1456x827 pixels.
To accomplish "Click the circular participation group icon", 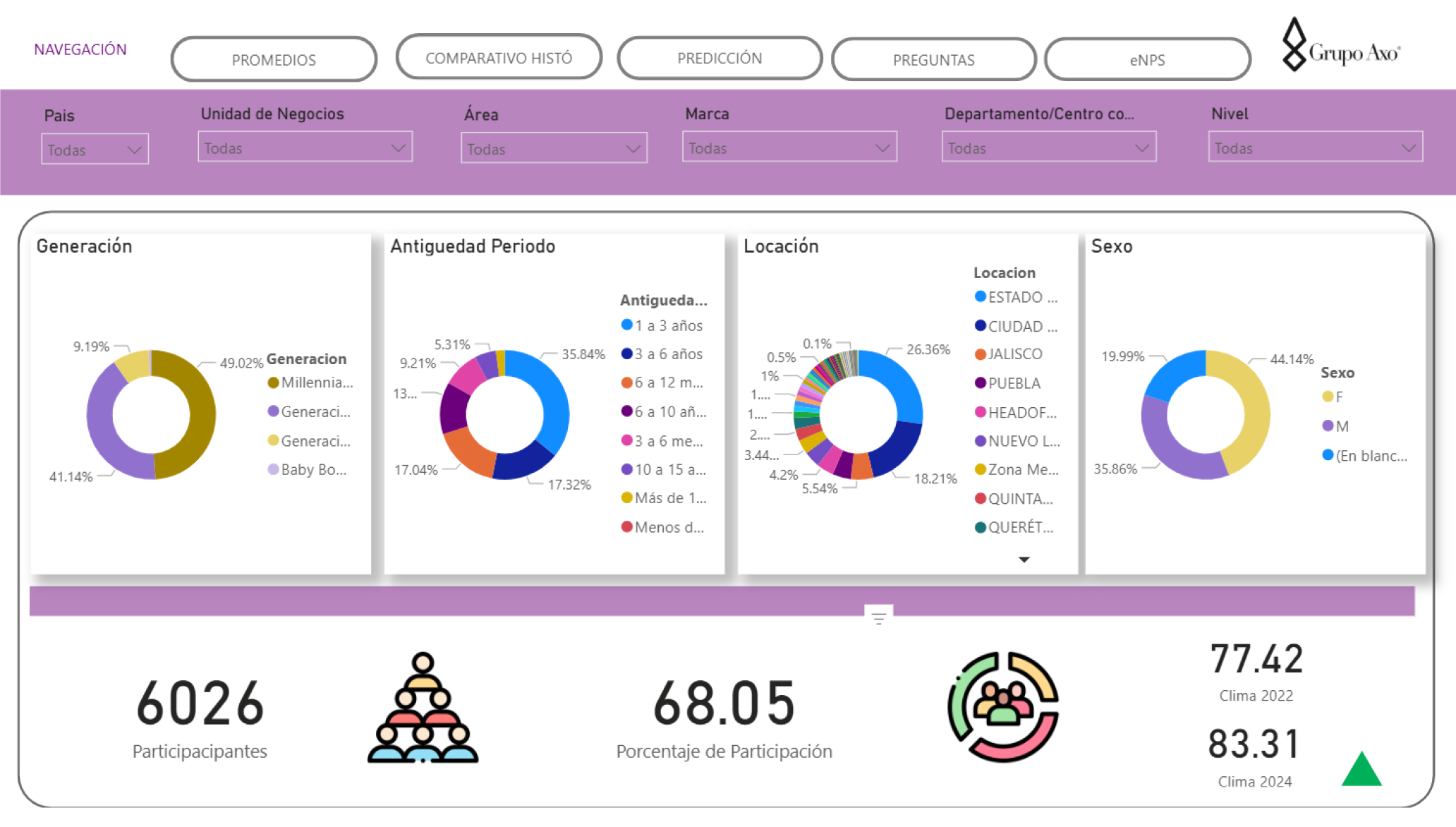I will coord(1002,706).
